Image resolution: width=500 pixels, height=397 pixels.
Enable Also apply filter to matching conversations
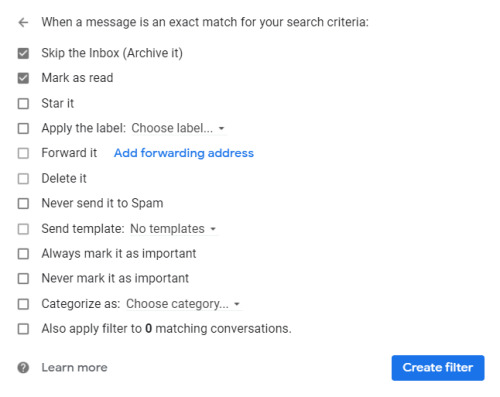(23, 329)
